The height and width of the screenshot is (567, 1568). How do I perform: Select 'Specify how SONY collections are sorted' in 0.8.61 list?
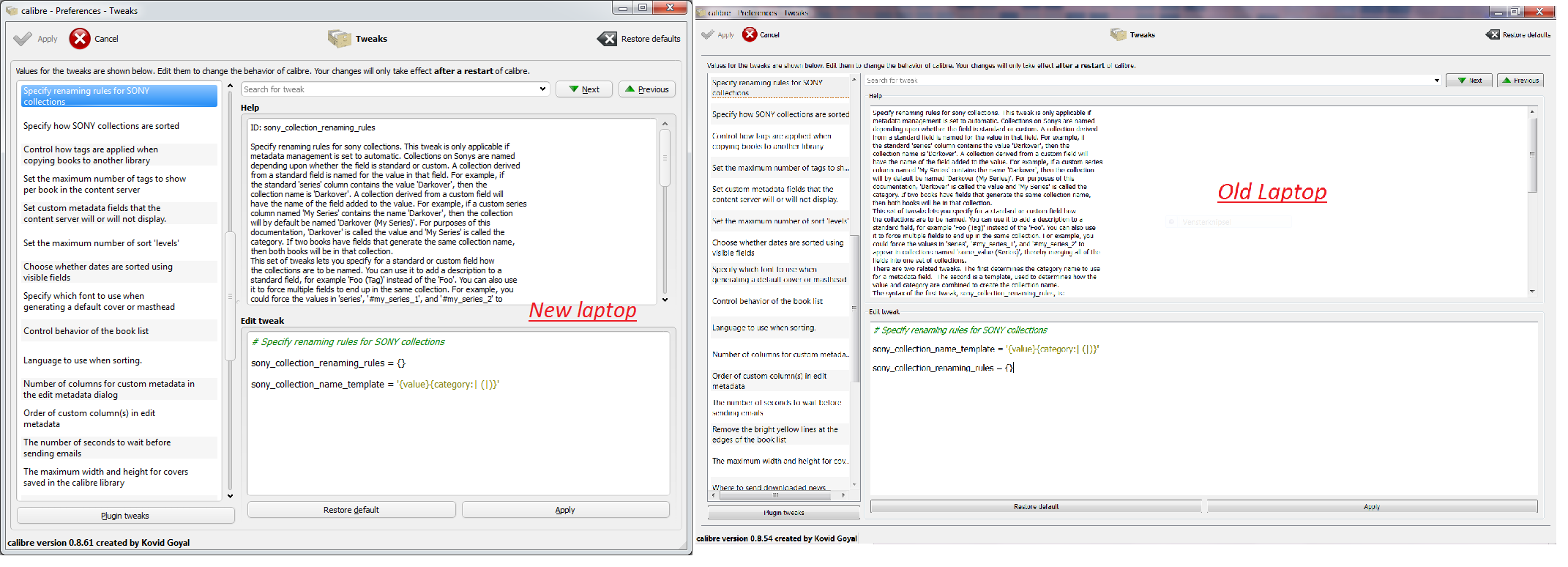pyautogui.click(x=119, y=126)
